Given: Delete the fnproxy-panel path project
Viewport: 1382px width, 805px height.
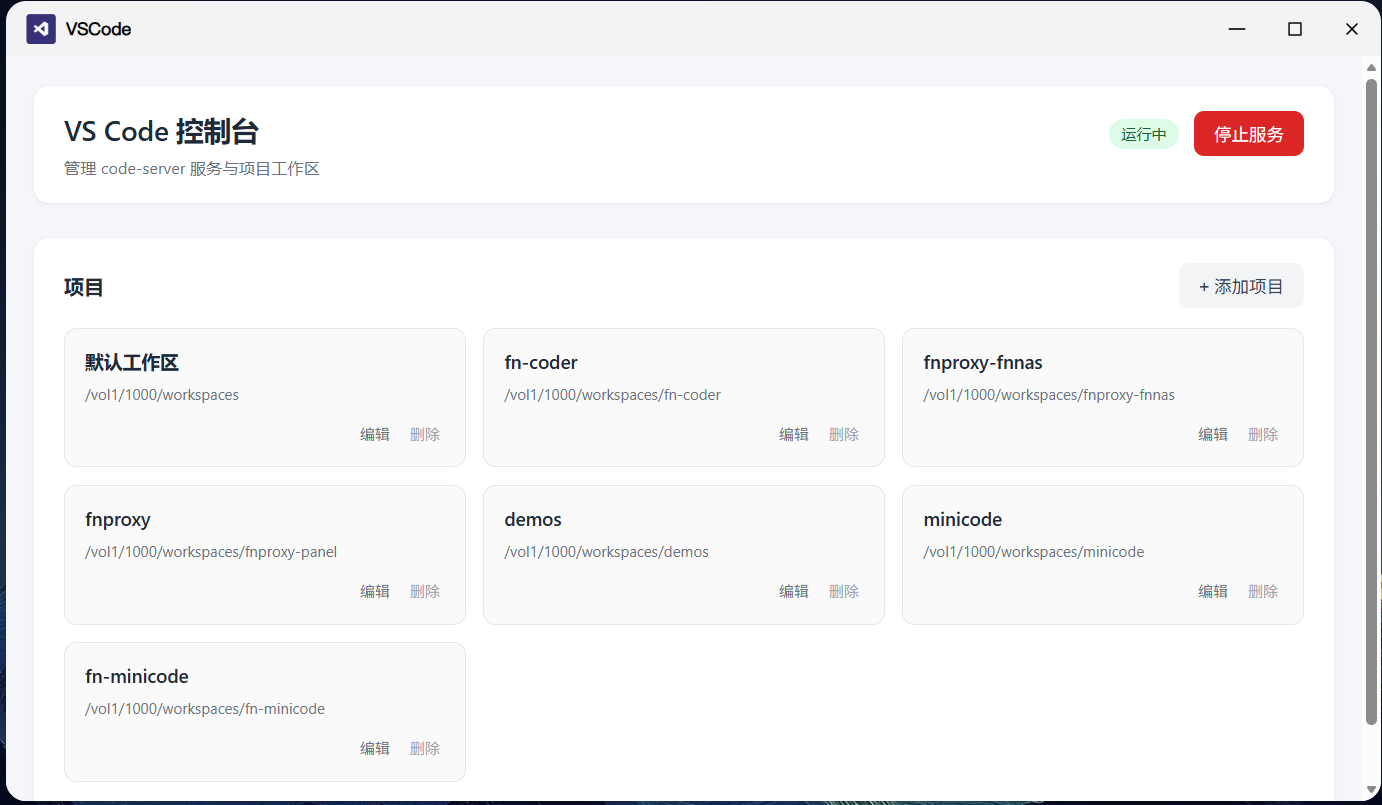Looking at the screenshot, I should [425, 591].
